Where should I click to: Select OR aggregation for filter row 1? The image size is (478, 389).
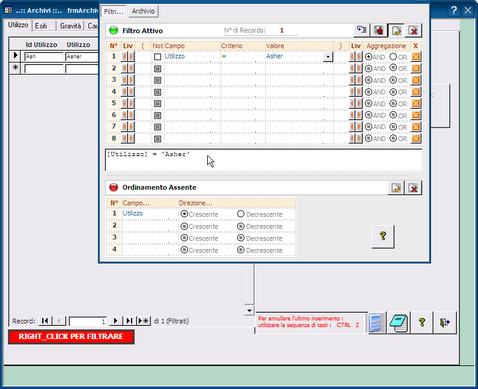393,57
